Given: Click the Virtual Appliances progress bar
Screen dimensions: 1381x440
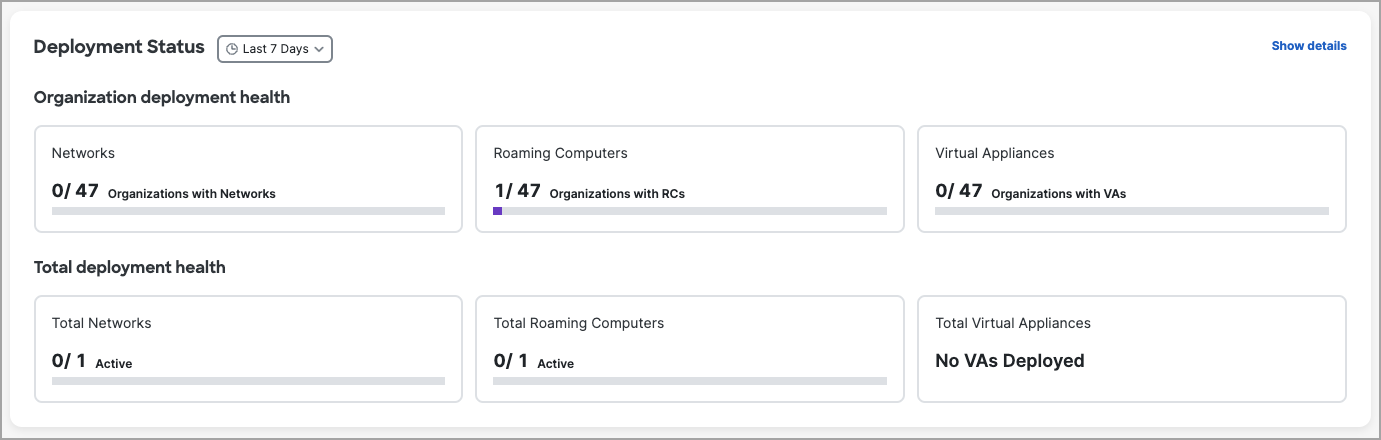Looking at the screenshot, I should click(1132, 211).
